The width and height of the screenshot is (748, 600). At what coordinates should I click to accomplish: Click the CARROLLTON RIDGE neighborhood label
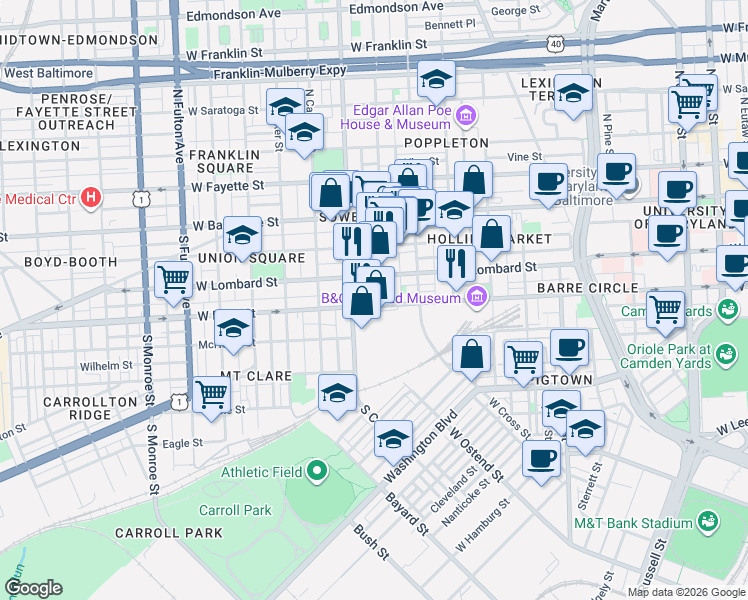(90, 408)
